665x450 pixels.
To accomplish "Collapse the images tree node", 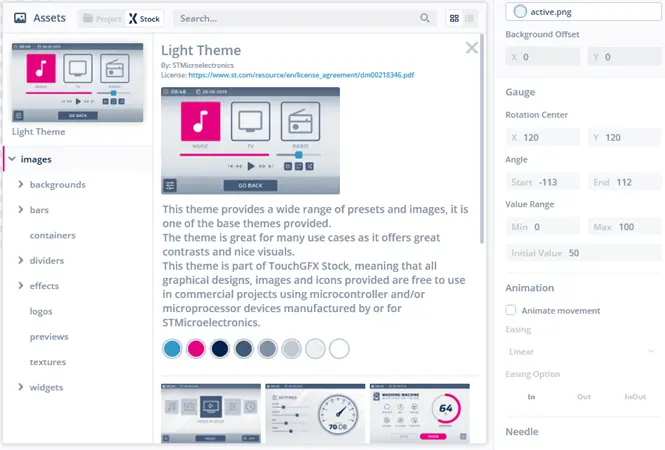I will [10, 158].
